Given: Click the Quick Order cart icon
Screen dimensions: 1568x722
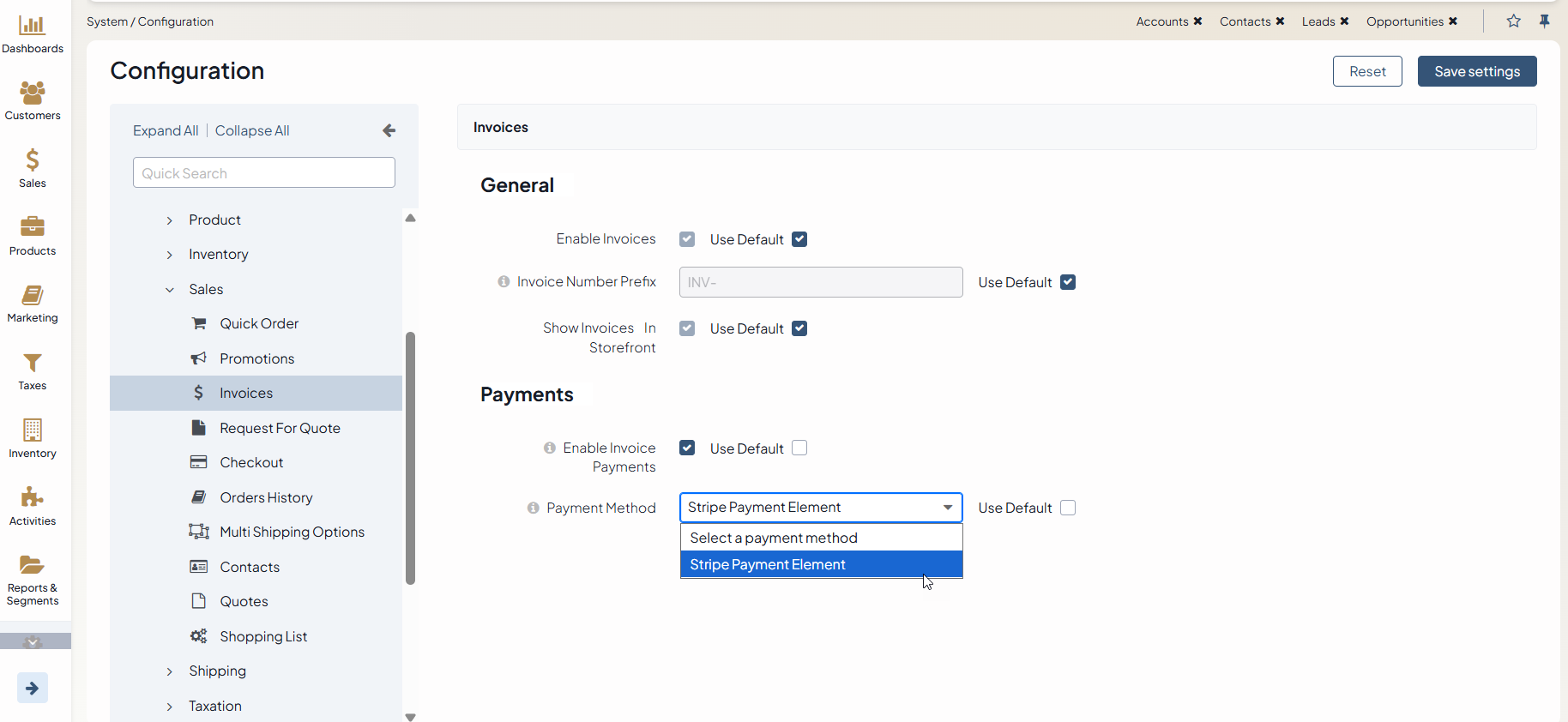Looking at the screenshot, I should click(199, 323).
